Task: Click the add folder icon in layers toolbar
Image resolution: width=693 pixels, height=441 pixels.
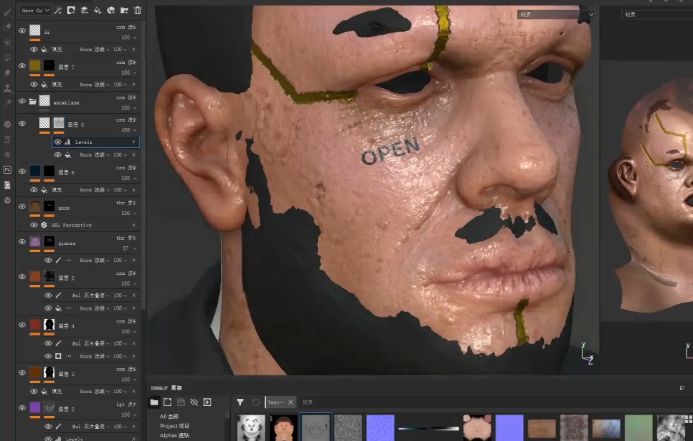Action: tap(124, 10)
